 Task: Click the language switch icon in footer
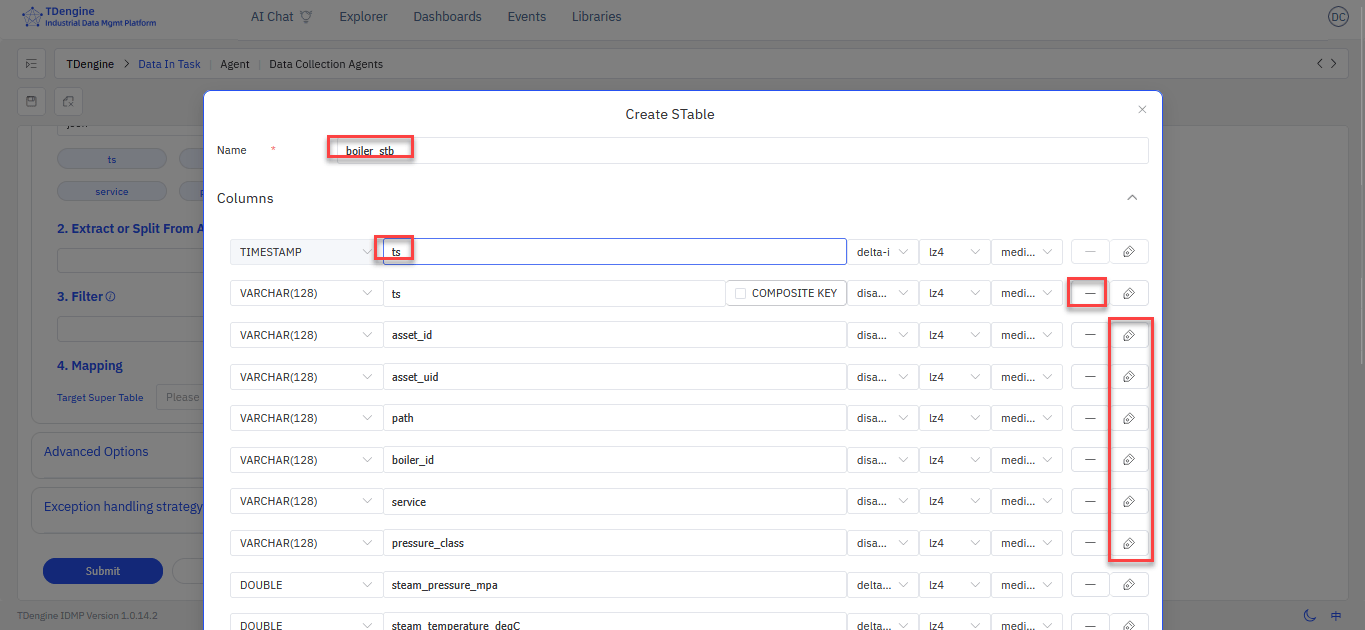point(1336,616)
